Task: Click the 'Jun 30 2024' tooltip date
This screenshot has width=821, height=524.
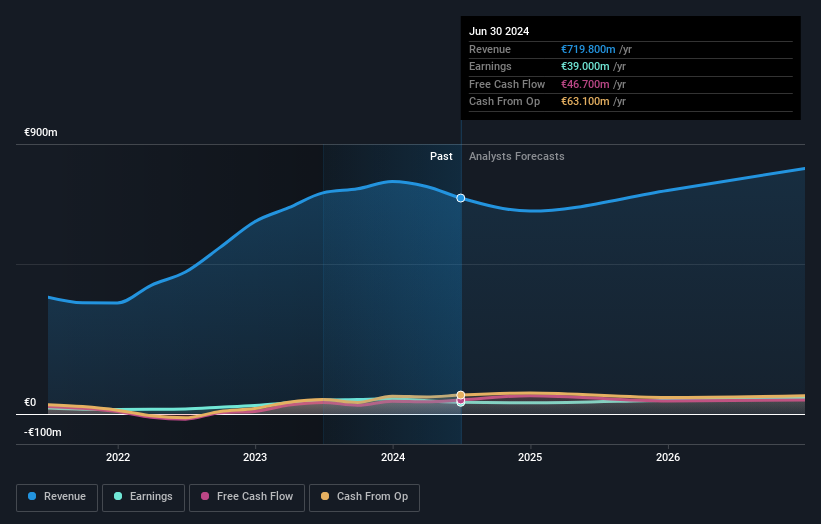Action: 498,31
